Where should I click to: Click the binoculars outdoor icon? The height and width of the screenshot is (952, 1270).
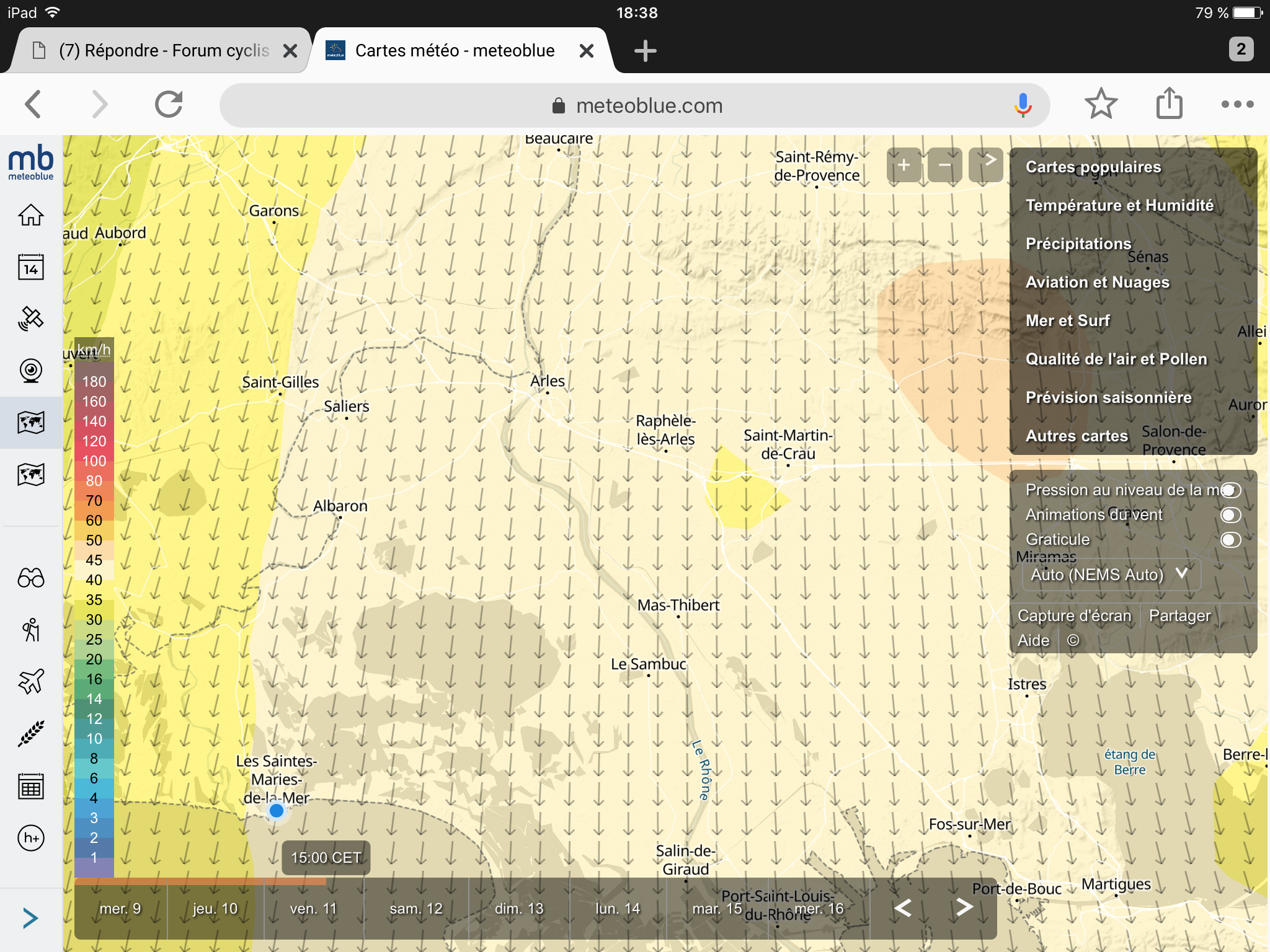click(30, 578)
